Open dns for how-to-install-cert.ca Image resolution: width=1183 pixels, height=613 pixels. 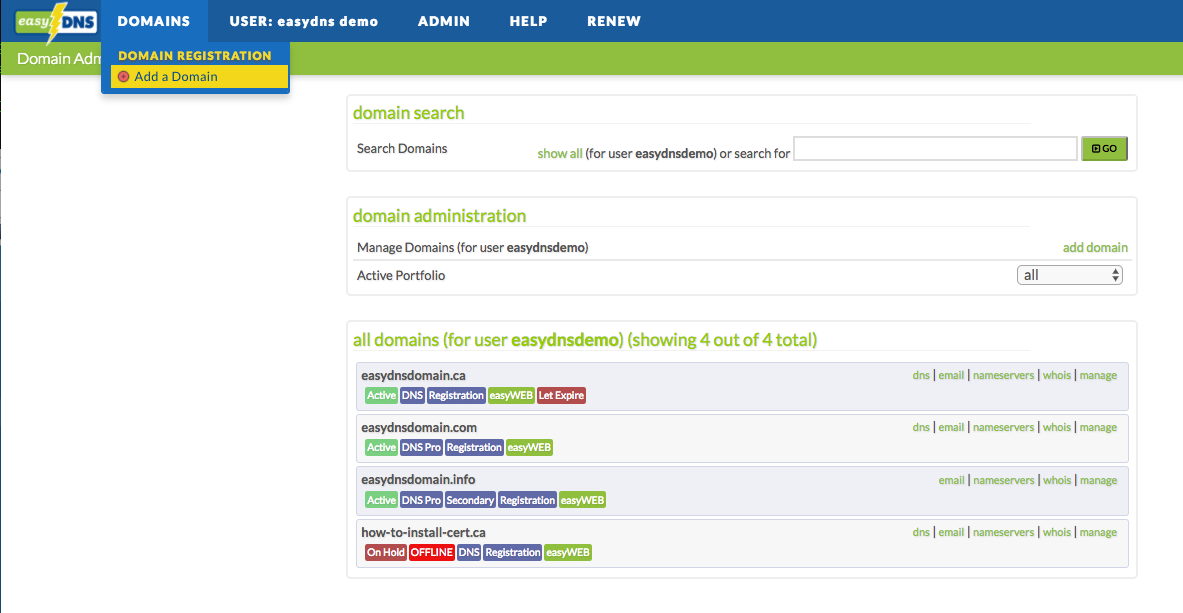[921, 532]
